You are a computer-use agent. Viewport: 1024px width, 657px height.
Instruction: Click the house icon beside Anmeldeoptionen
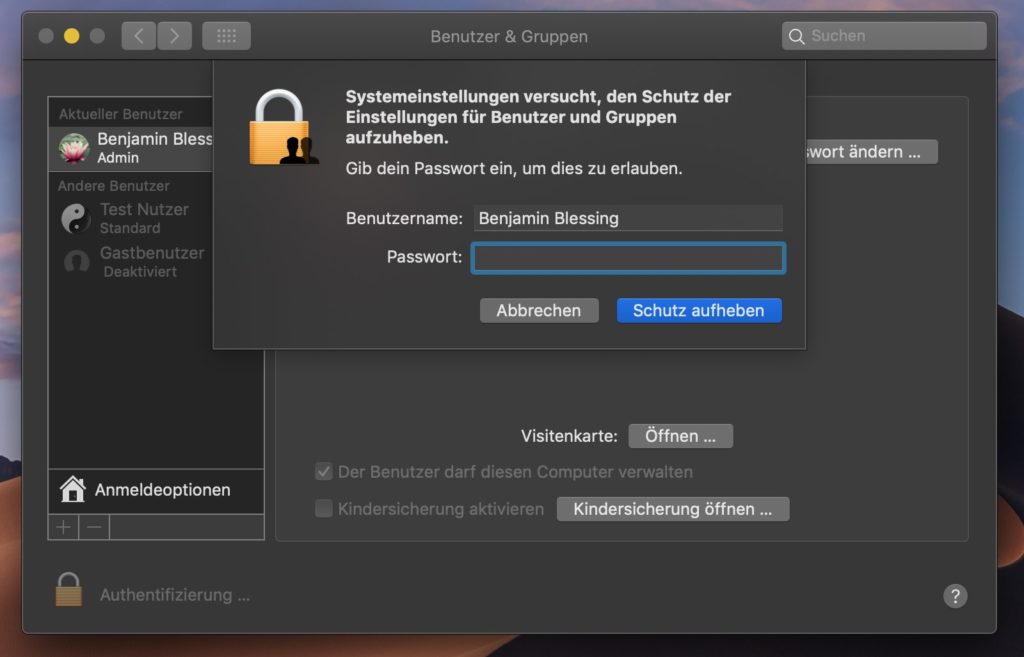point(72,489)
